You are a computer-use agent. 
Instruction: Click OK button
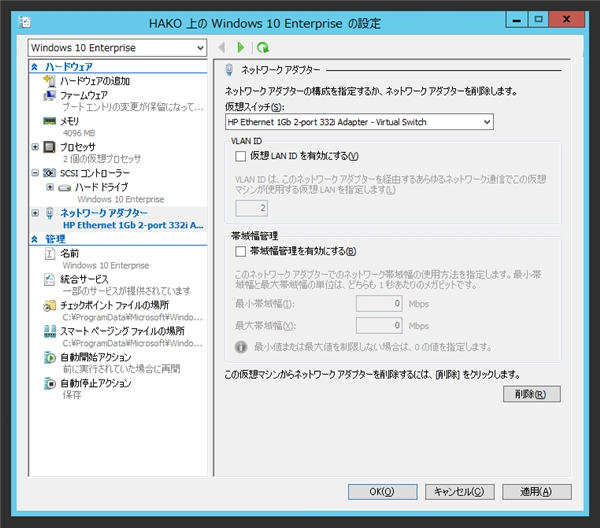(x=382, y=492)
